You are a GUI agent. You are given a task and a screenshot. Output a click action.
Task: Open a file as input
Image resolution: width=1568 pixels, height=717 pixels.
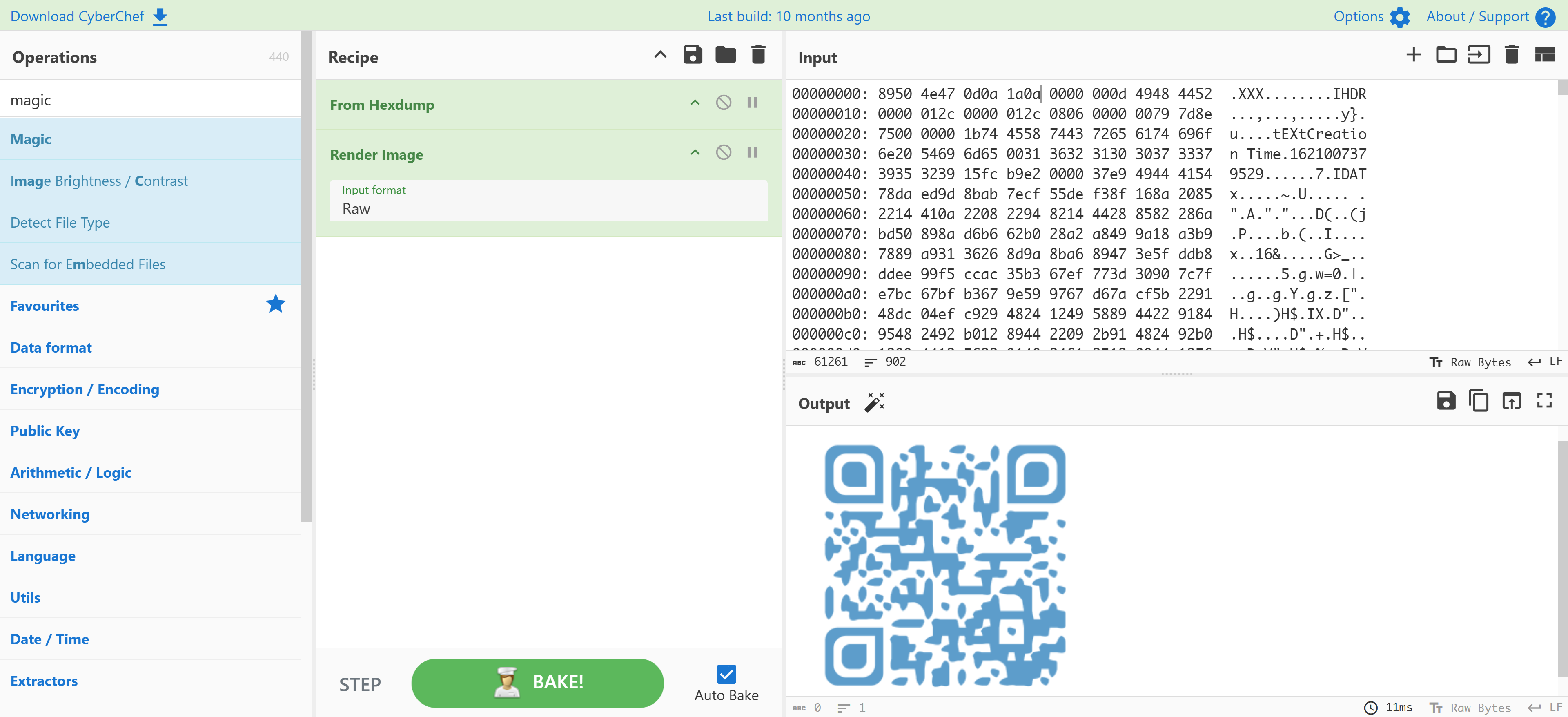[1479, 55]
